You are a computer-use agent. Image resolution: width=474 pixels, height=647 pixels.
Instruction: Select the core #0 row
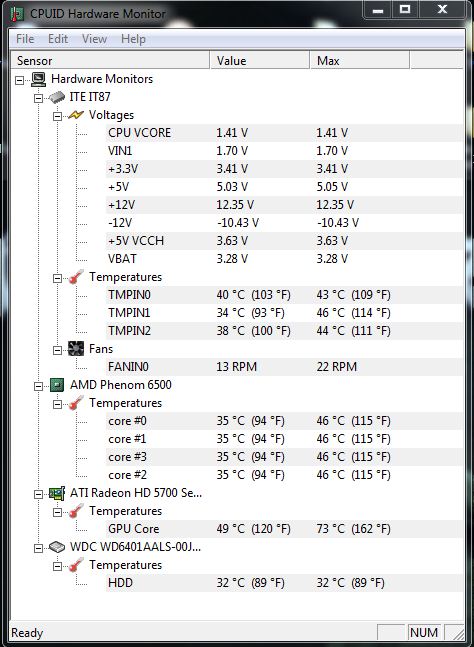point(284,421)
